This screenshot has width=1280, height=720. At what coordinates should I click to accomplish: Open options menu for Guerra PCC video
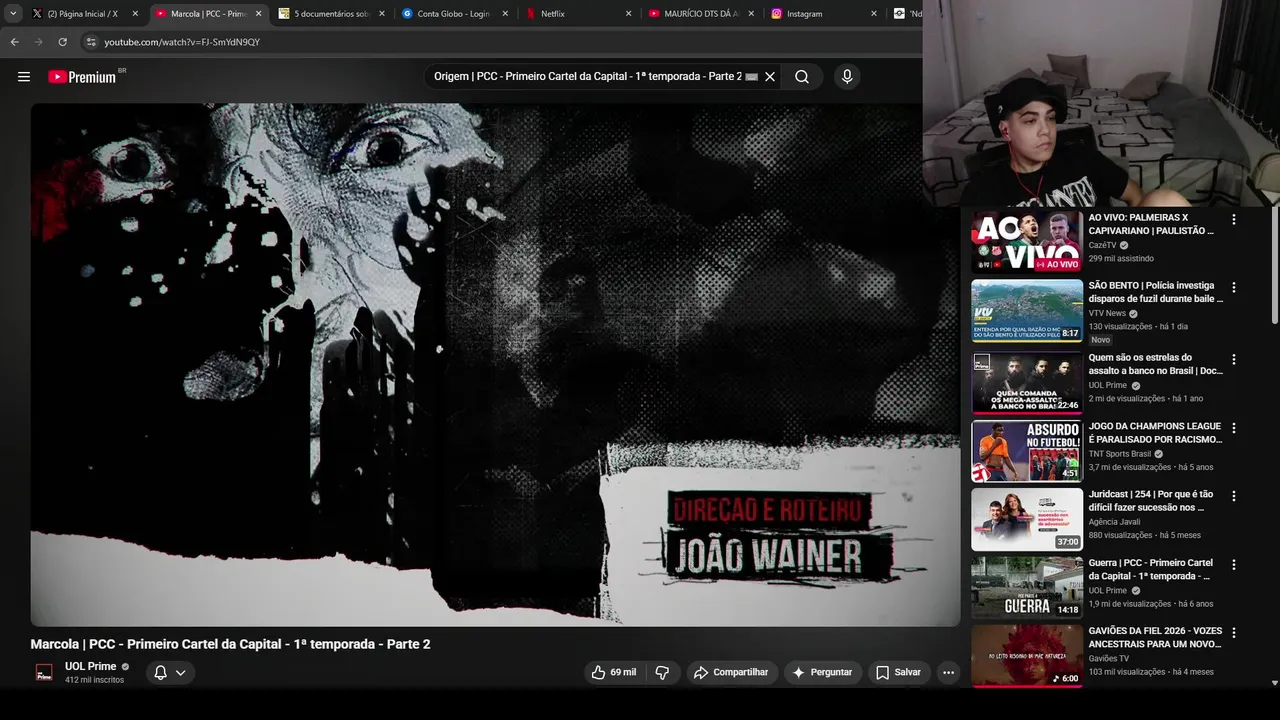click(1233, 564)
